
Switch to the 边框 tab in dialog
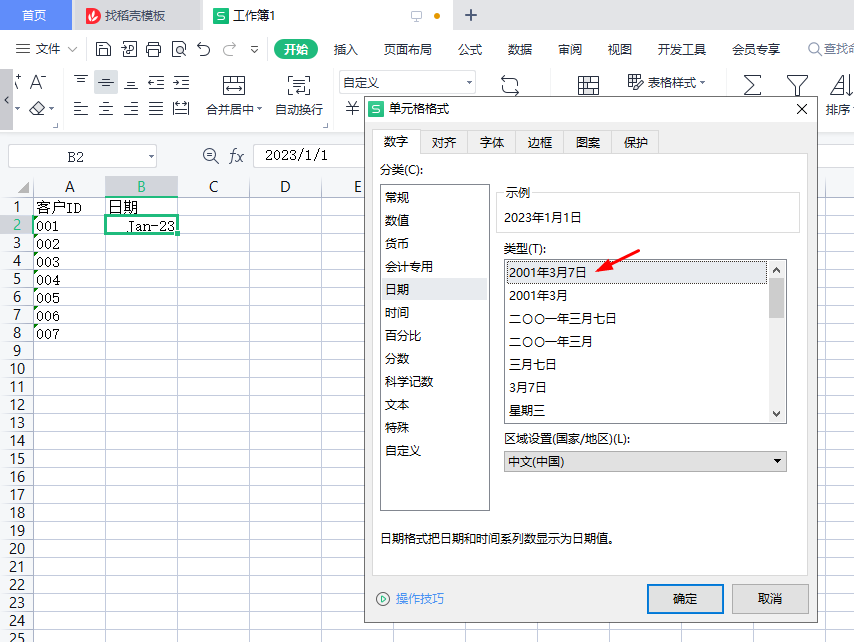click(x=540, y=143)
